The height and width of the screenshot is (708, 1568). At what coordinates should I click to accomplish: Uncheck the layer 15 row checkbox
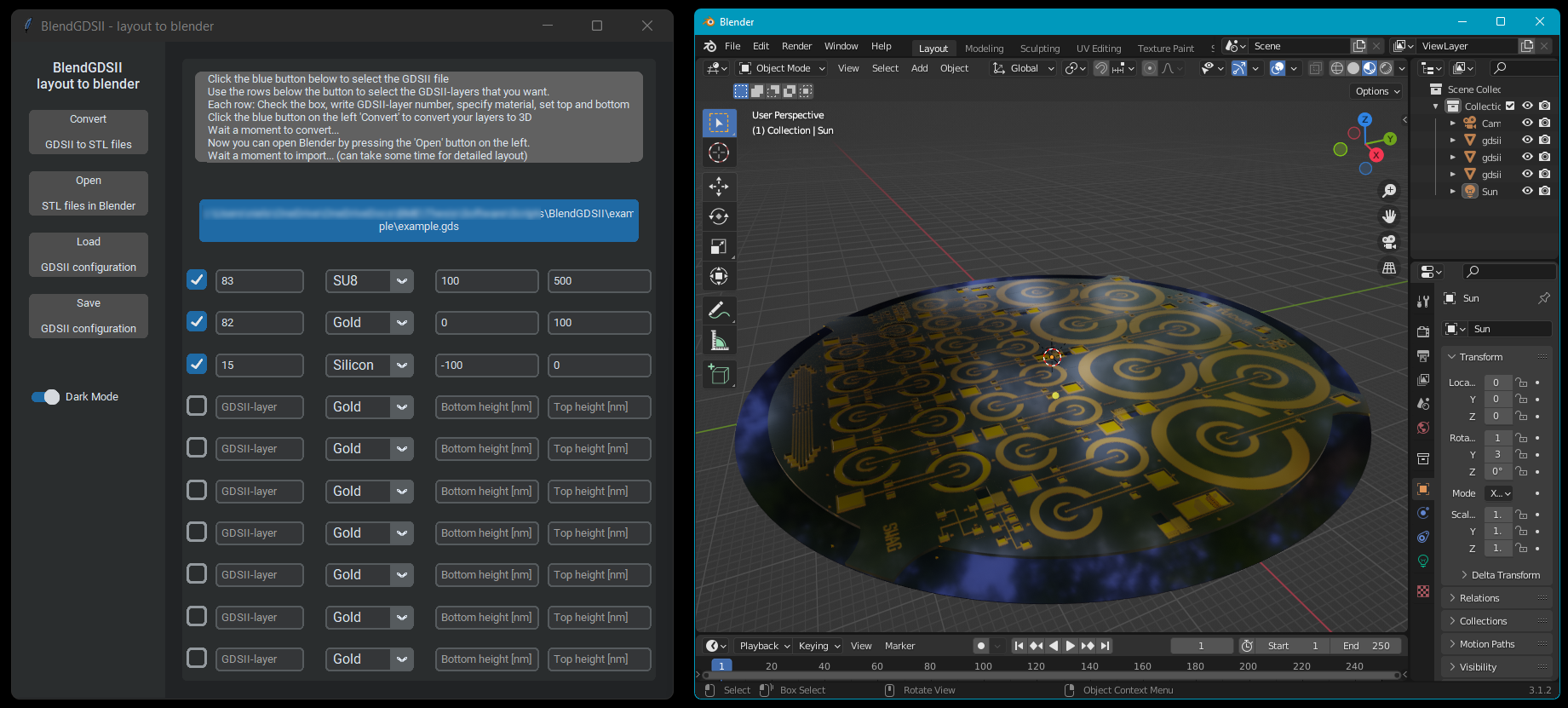point(197,364)
